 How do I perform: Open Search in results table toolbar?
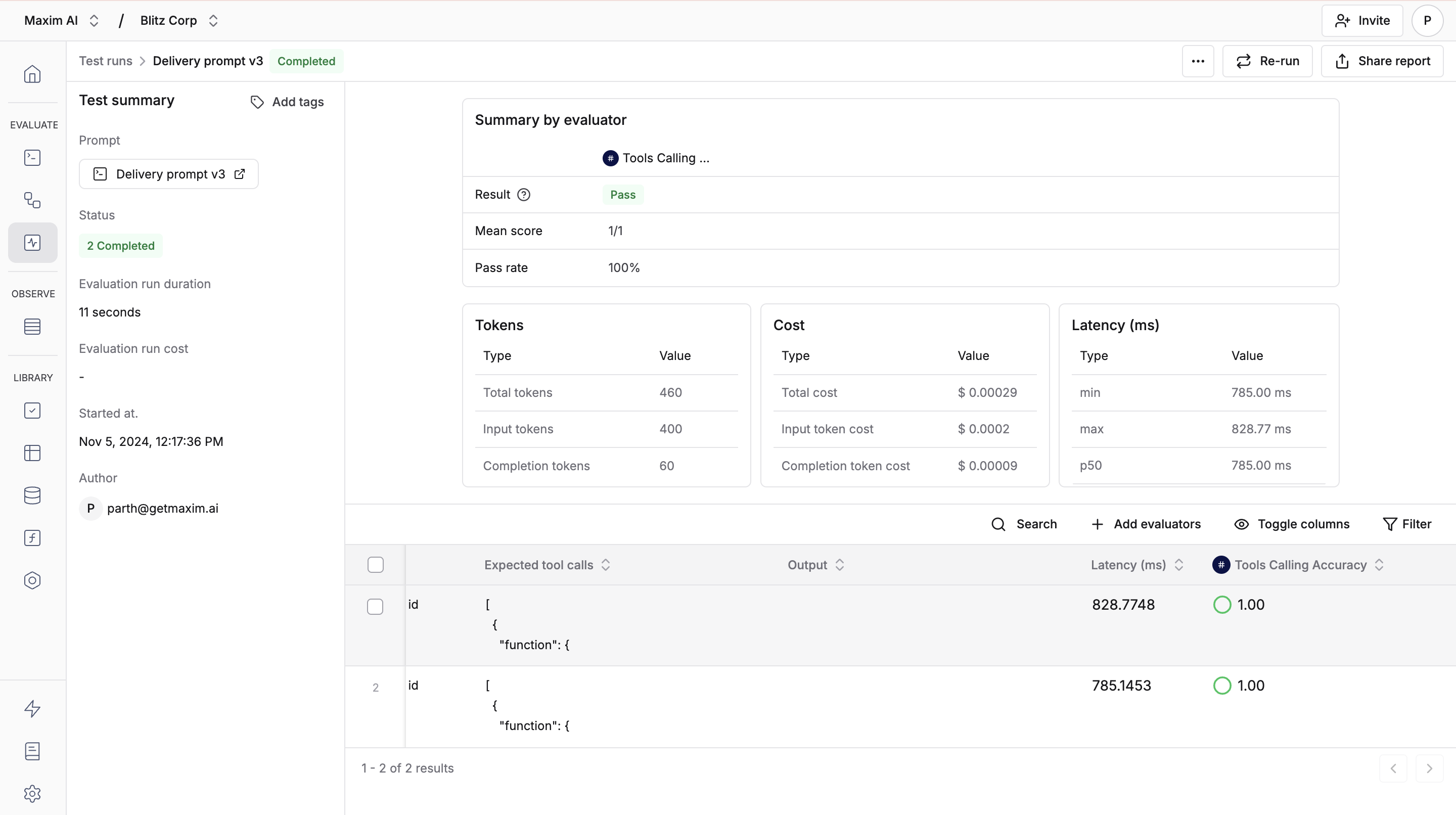click(1024, 524)
